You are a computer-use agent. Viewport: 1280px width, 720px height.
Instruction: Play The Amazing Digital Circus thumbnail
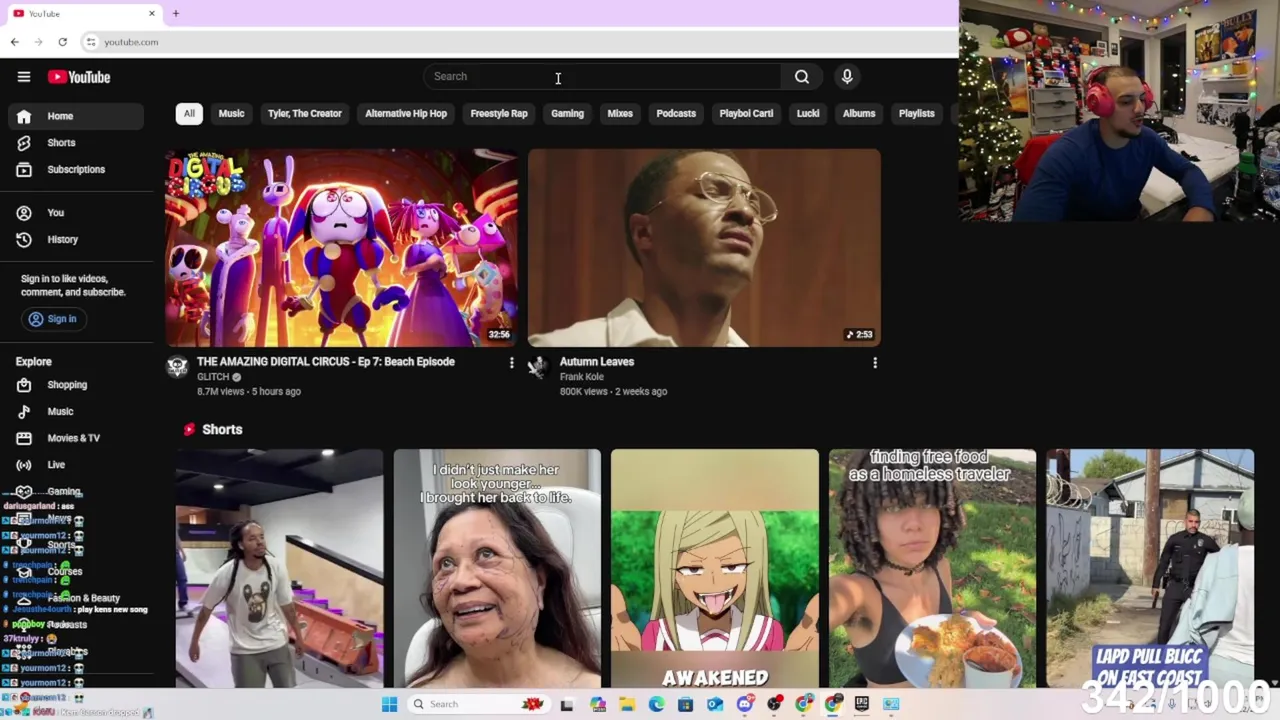341,247
